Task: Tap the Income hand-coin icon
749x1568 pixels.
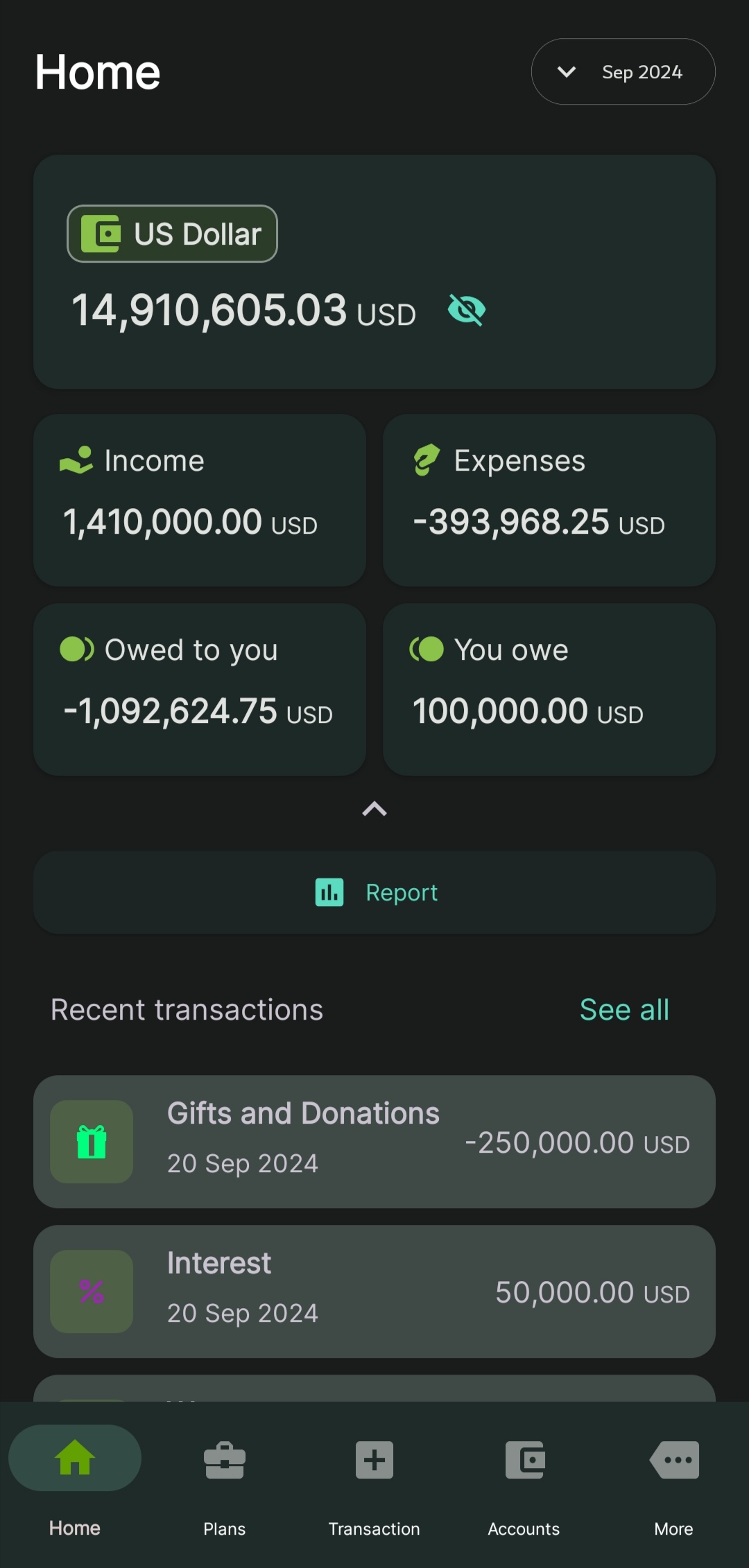Action: [76, 460]
